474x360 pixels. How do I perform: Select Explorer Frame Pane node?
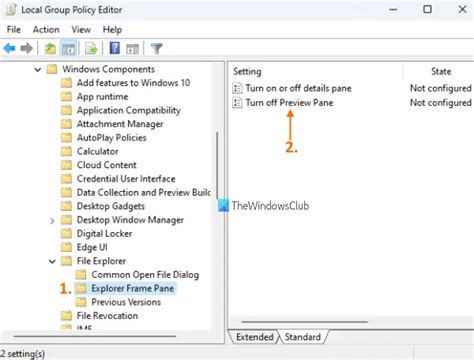click(x=133, y=288)
